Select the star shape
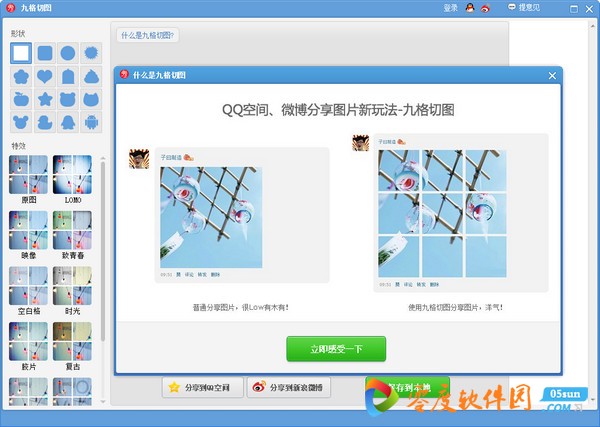Viewport: 600px width, 427px height. [45, 99]
